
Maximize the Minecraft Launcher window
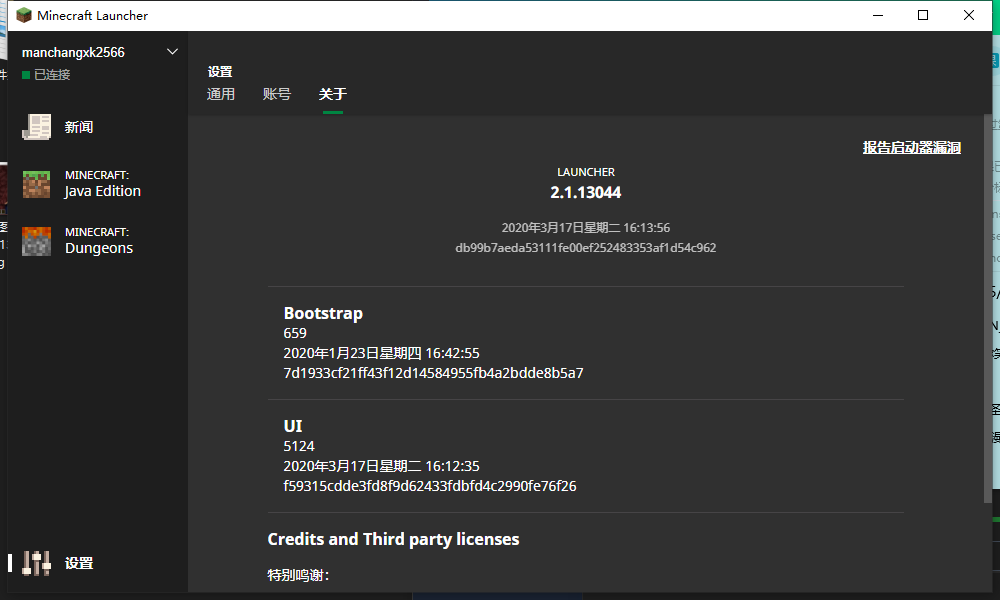[x=923, y=15]
